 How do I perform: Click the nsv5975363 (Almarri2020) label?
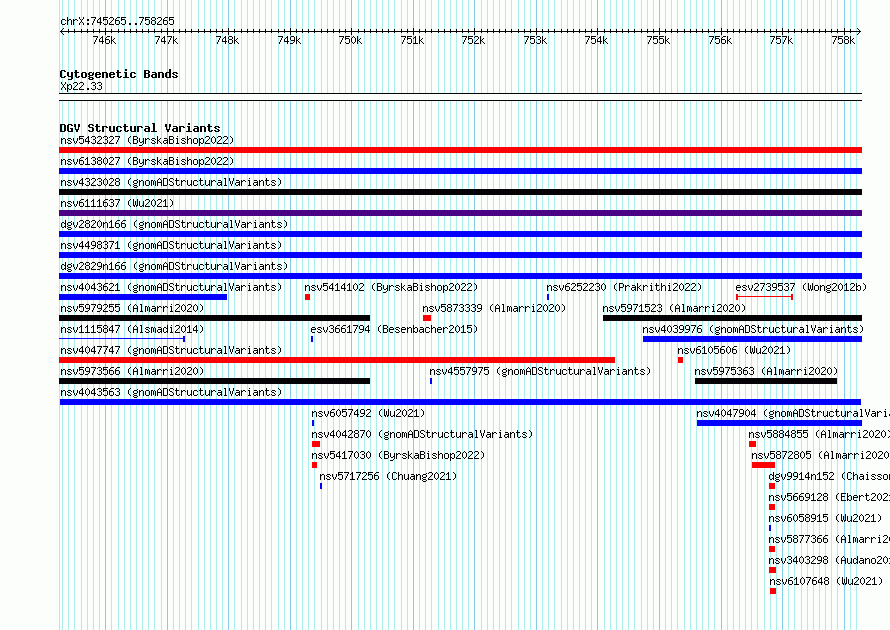pos(766,371)
